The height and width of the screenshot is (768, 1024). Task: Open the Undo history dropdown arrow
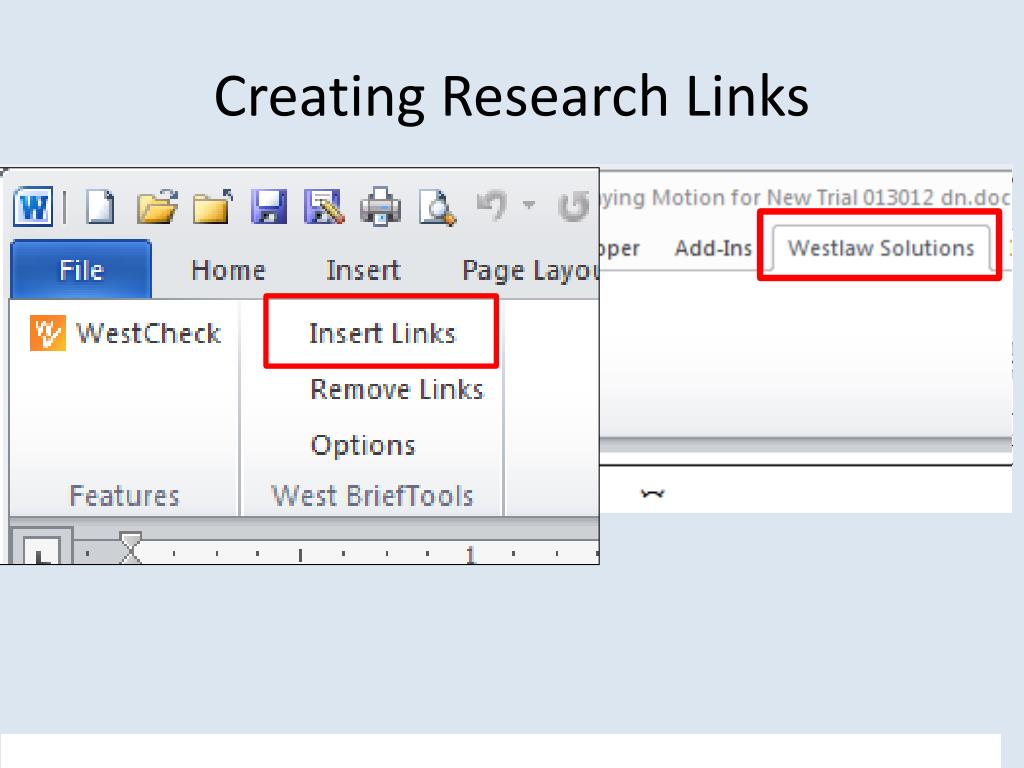pos(529,205)
